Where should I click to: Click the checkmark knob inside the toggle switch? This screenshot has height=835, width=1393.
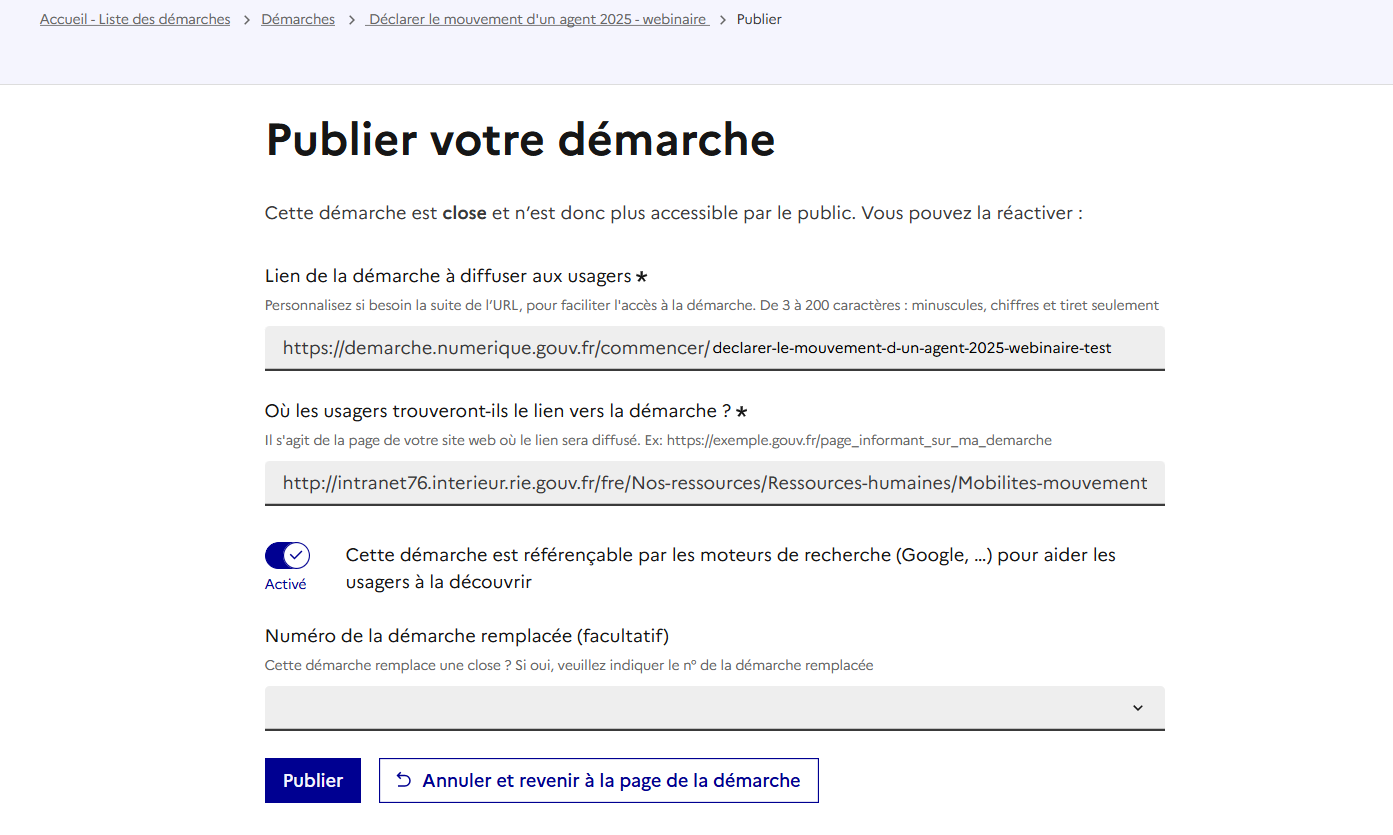coord(296,556)
